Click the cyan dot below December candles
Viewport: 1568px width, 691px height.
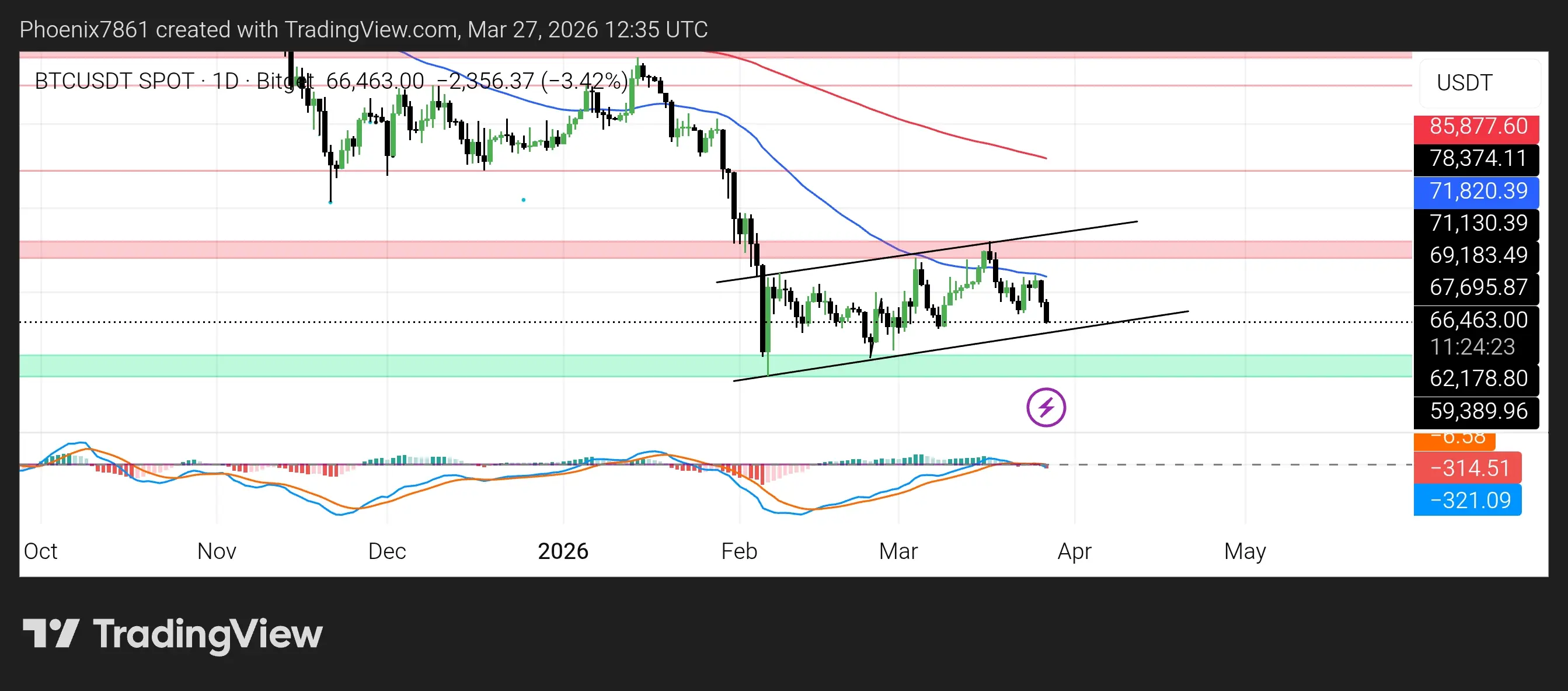(x=524, y=200)
